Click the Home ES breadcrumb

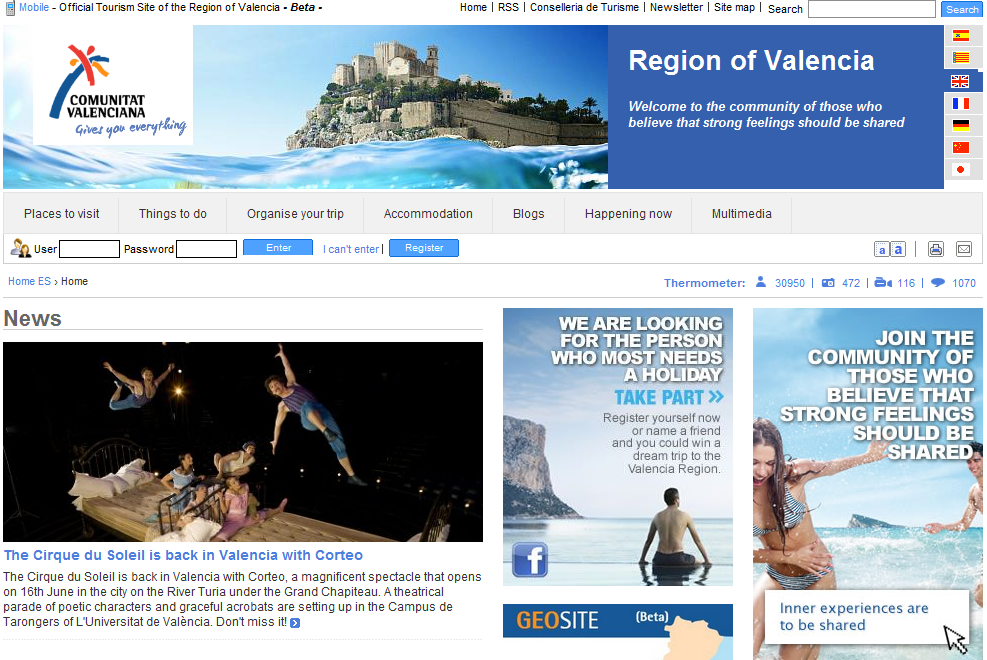click(x=30, y=281)
